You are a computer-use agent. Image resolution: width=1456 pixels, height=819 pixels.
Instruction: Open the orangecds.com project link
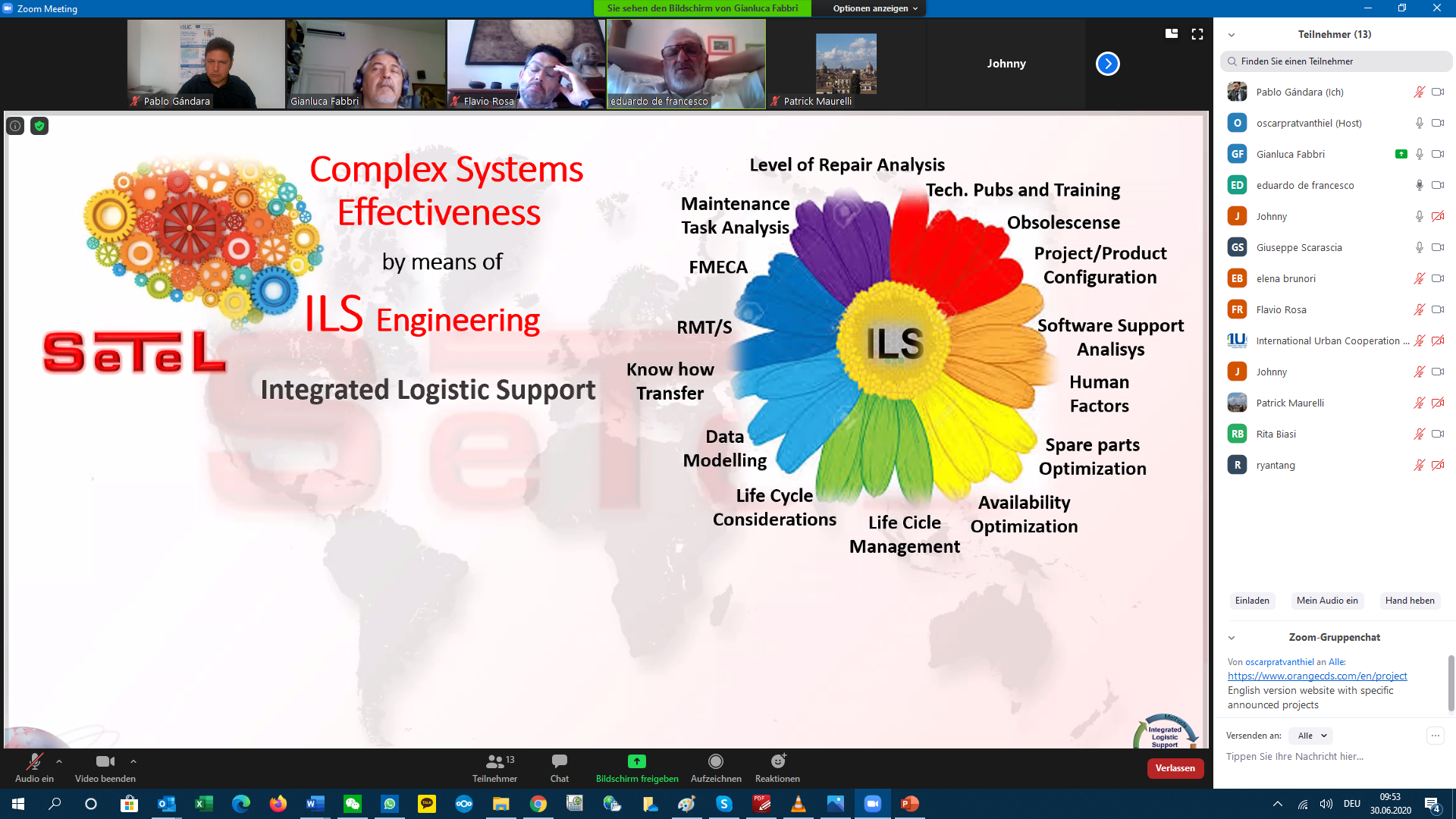tap(1316, 676)
